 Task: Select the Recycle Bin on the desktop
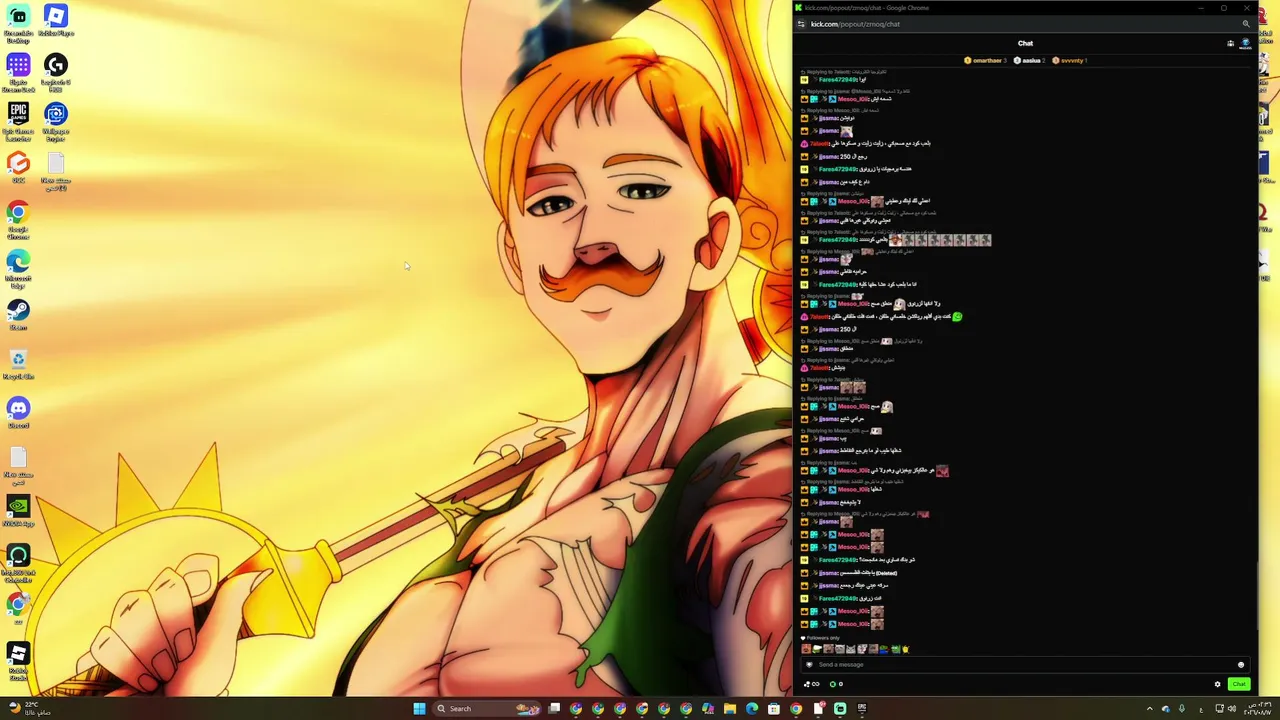pos(18,364)
